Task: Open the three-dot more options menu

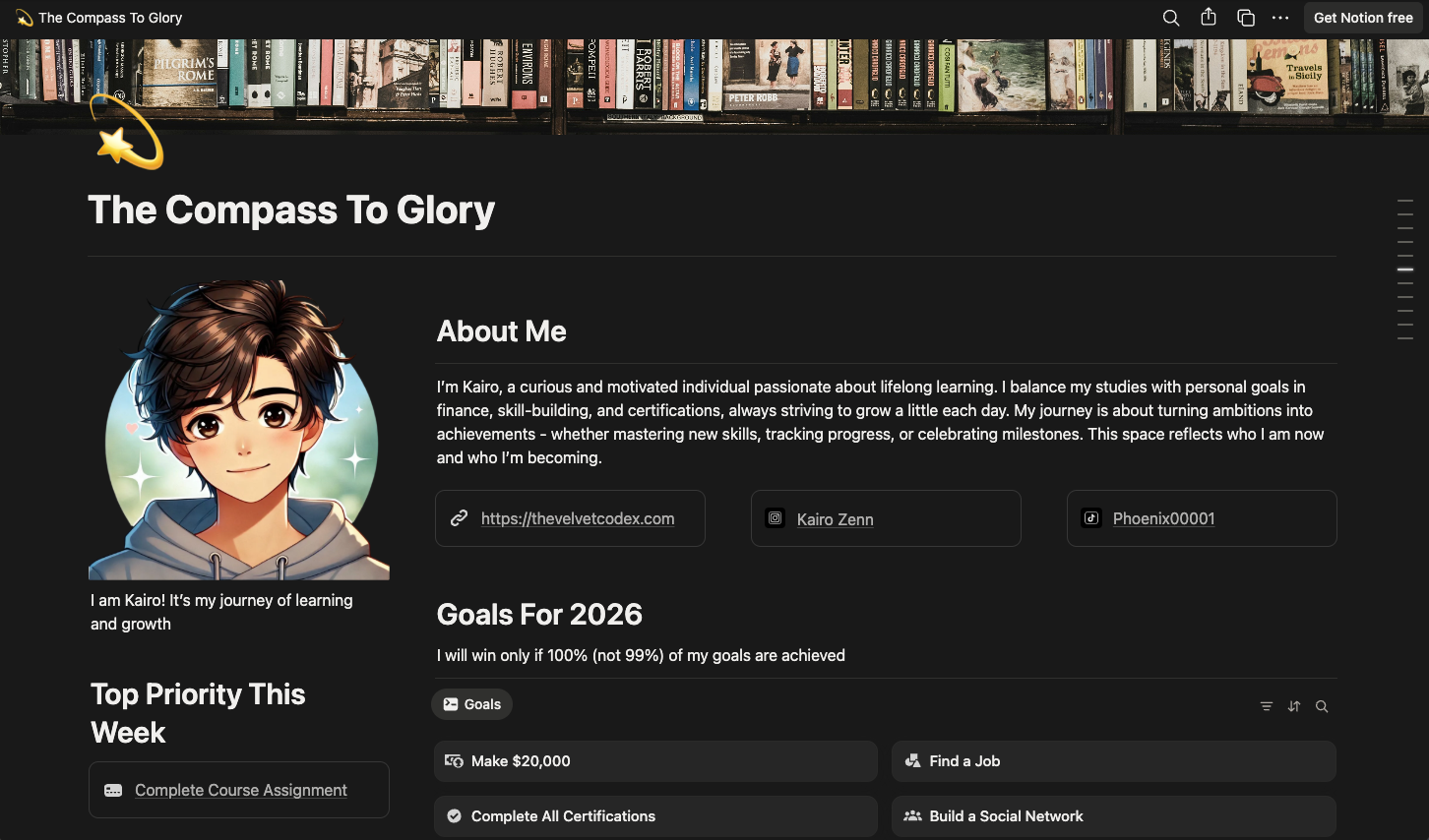Action: [1280, 18]
